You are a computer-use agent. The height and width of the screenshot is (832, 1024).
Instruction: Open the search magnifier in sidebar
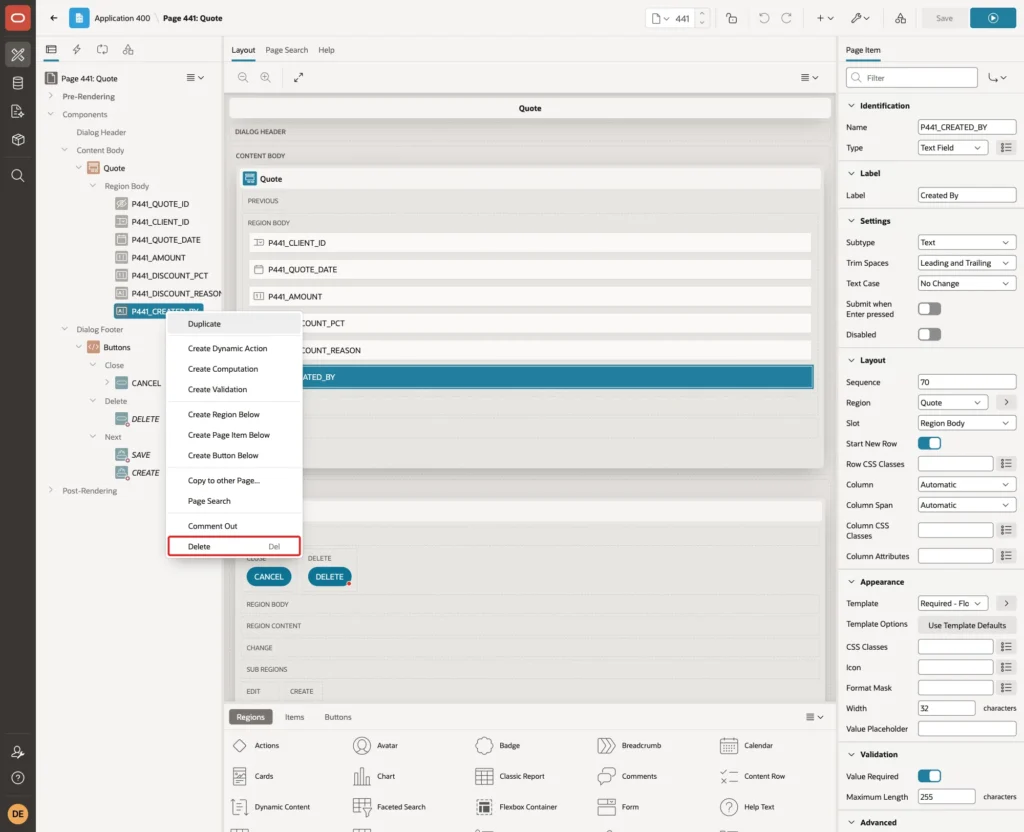[x=18, y=176]
